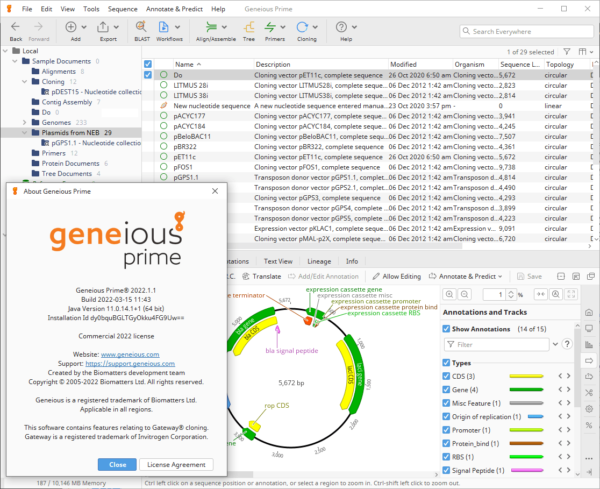This screenshot has height=489, width=600.
Task: Uncheck the Promoter (1) checkbox
Action: pos(446,430)
